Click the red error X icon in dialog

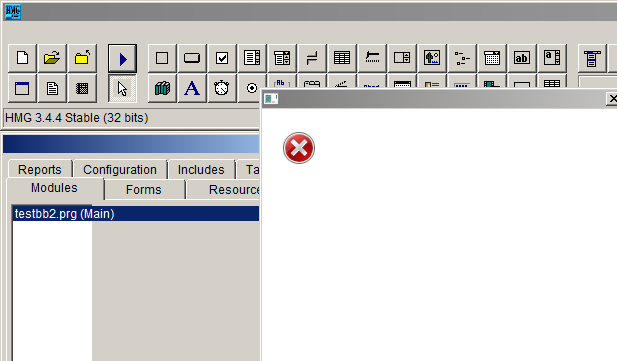click(299, 148)
